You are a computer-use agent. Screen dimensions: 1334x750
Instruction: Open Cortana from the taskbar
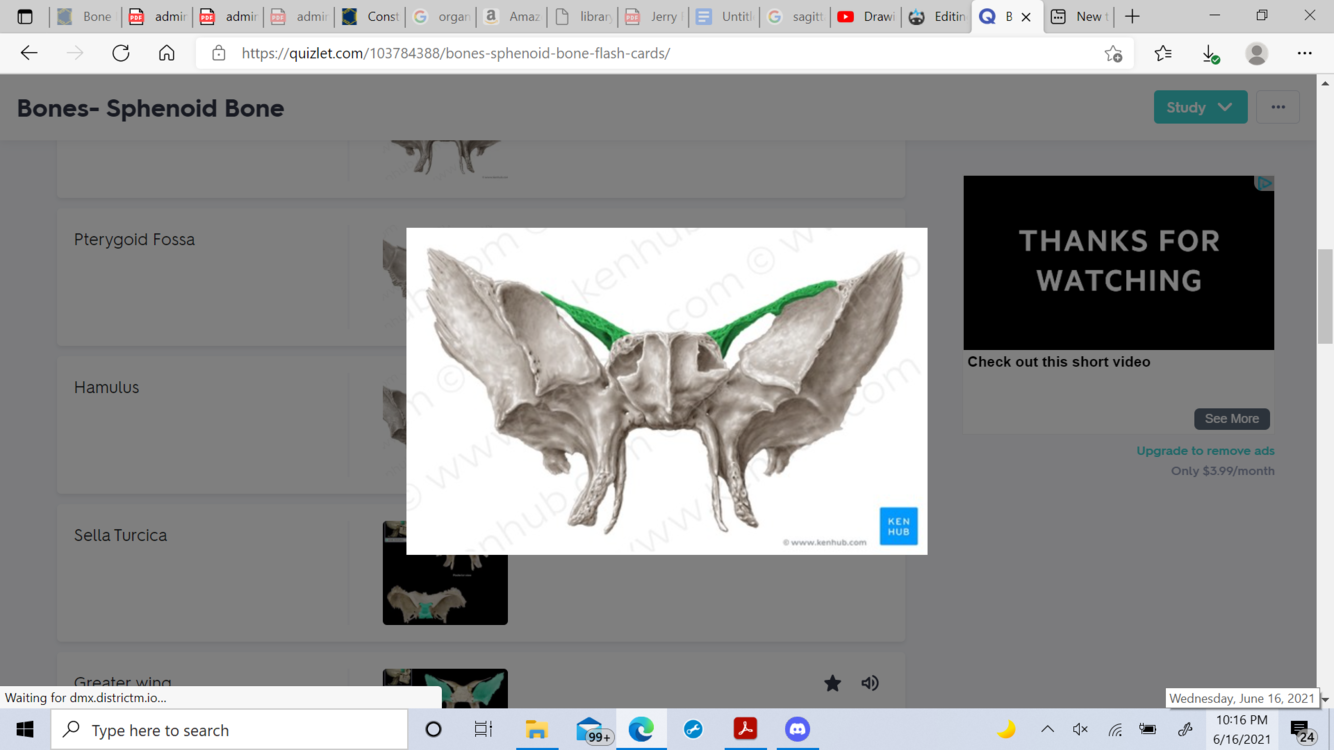pos(433,730)
